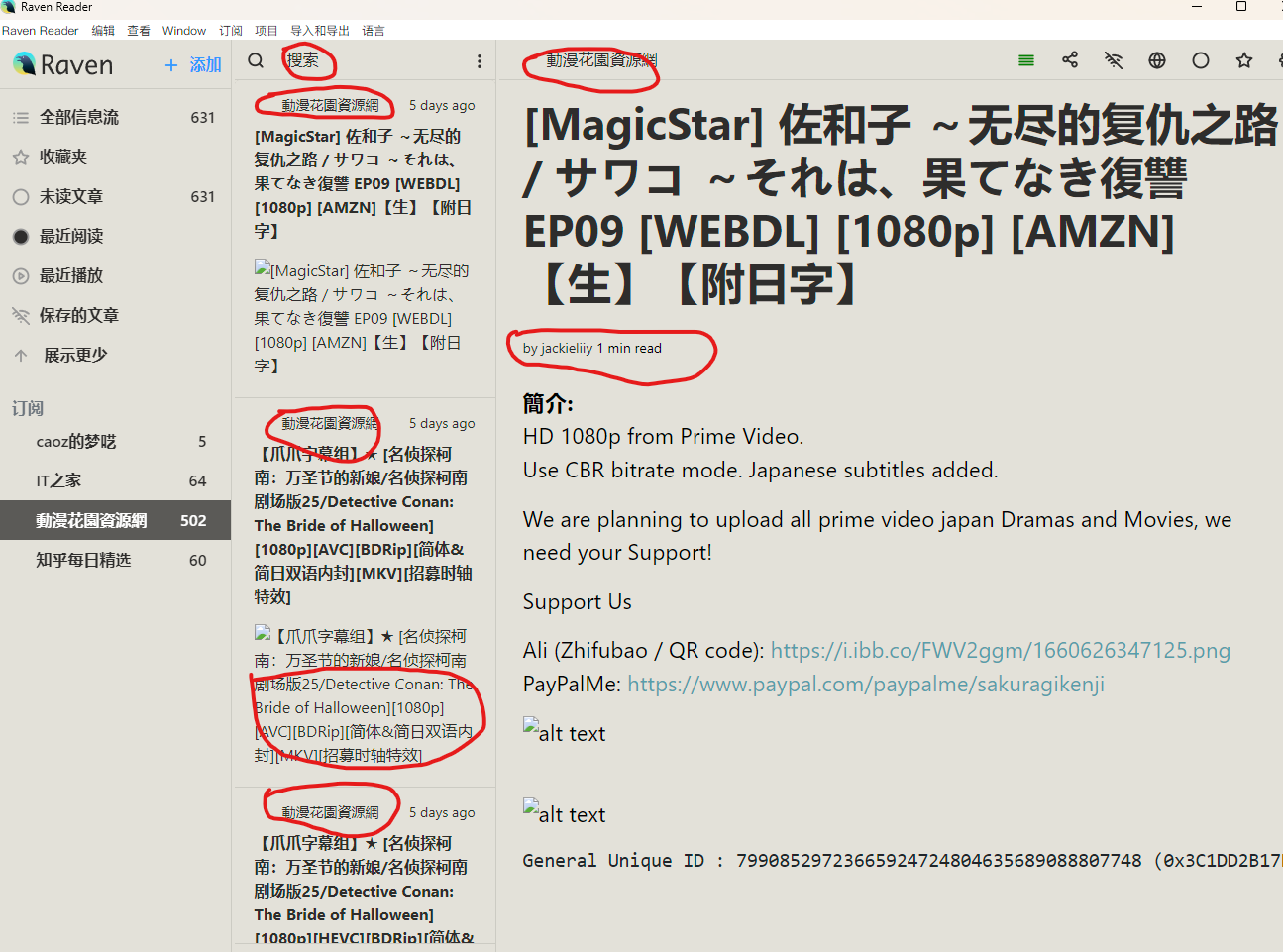Open 收藏夹 favorites list

tap(62, 157)
